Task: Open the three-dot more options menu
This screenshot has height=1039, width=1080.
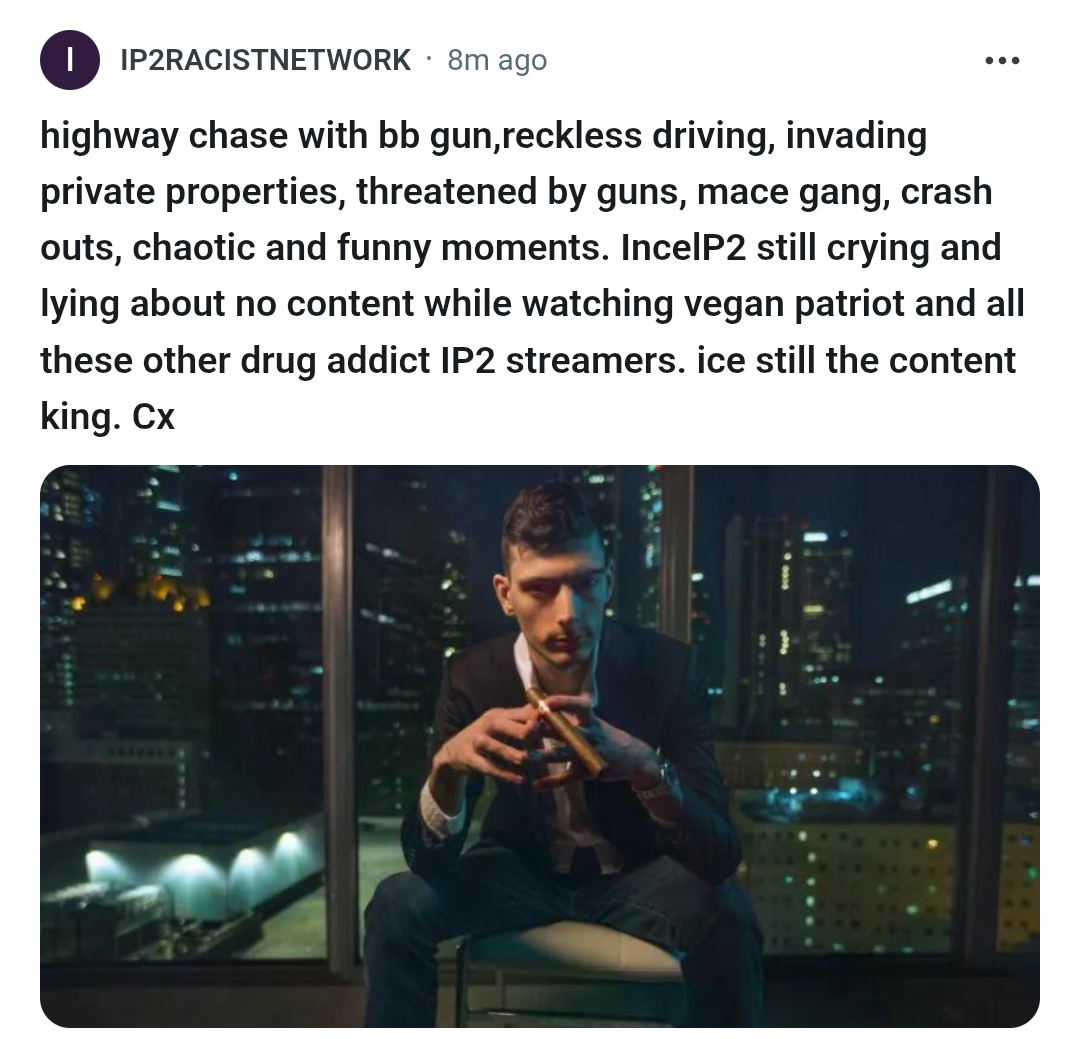Action: (1001, 61)
